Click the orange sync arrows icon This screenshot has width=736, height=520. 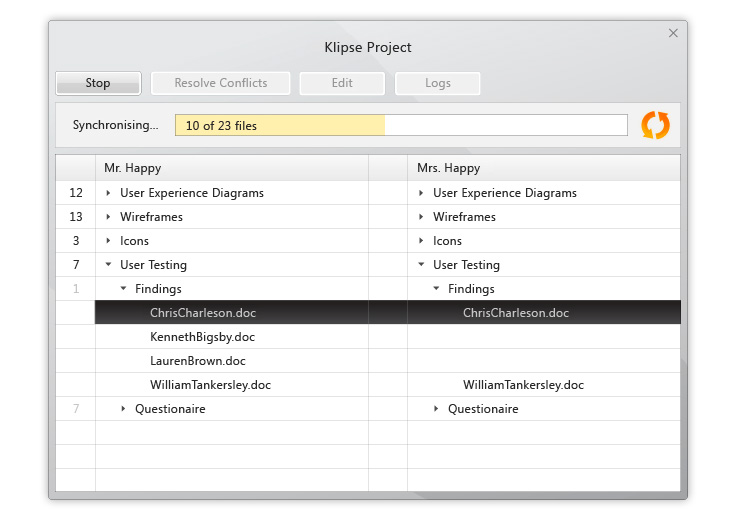[655, 125]
